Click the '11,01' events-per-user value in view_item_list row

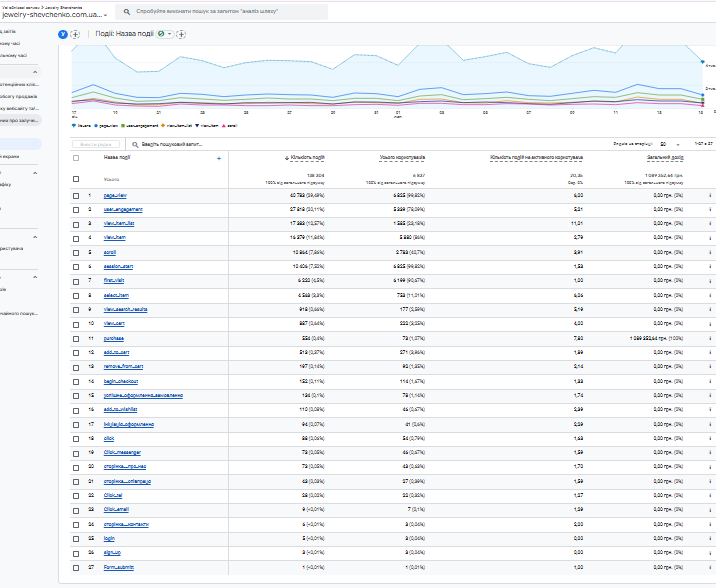577,224
